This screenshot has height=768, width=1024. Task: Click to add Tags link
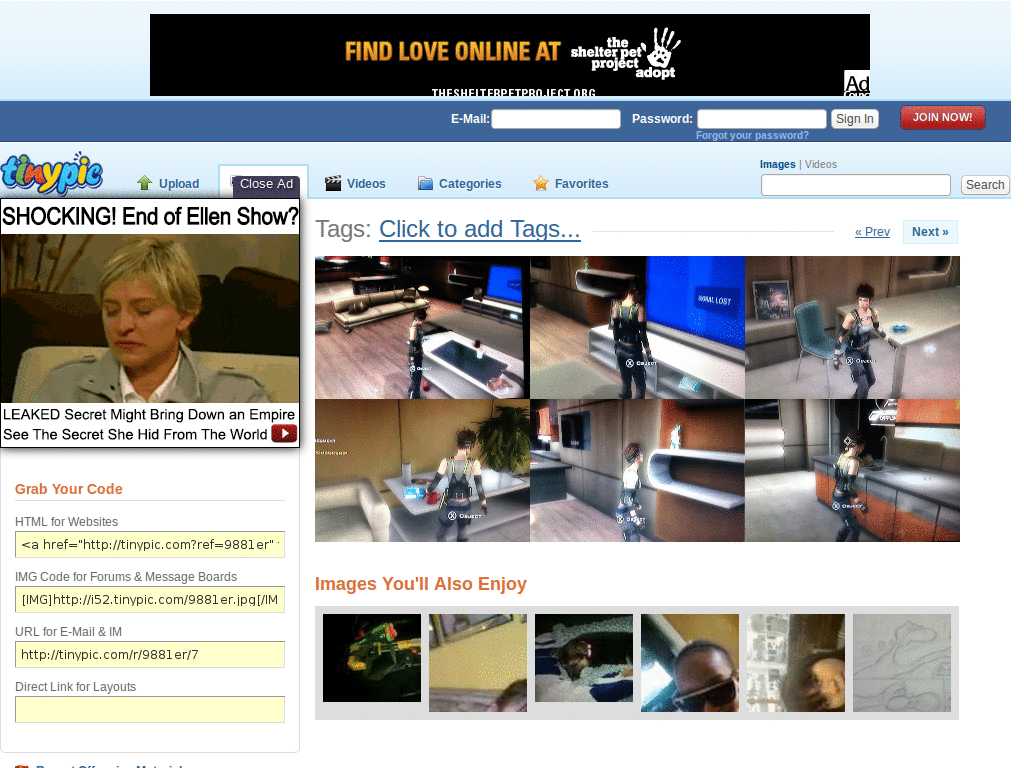coord(479,229)
